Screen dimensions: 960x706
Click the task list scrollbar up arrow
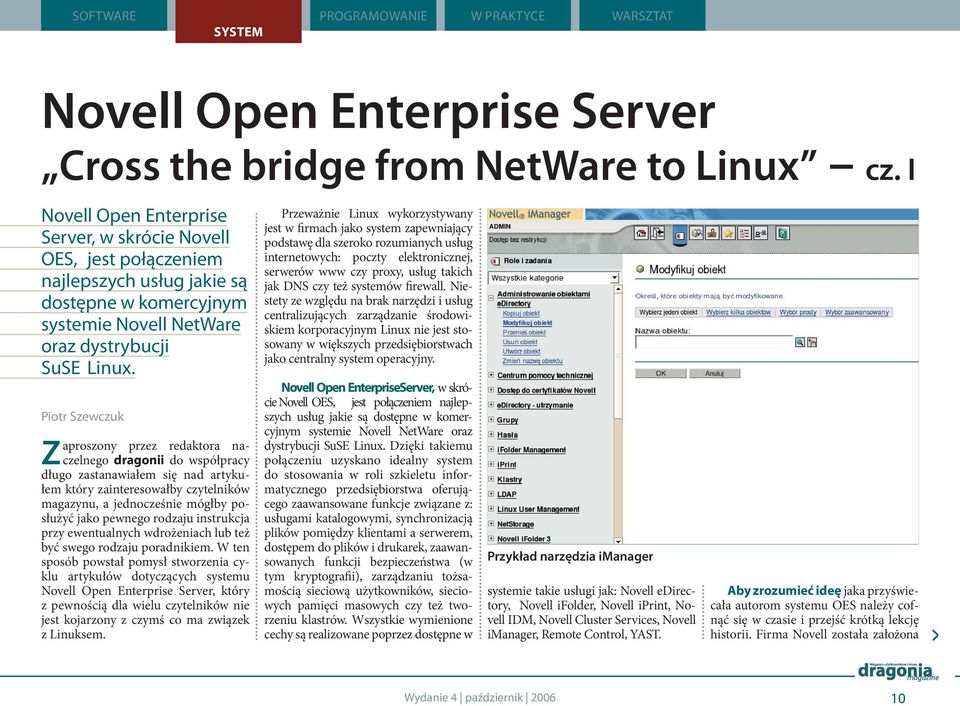pyautogui.click(x=618, y=289)
